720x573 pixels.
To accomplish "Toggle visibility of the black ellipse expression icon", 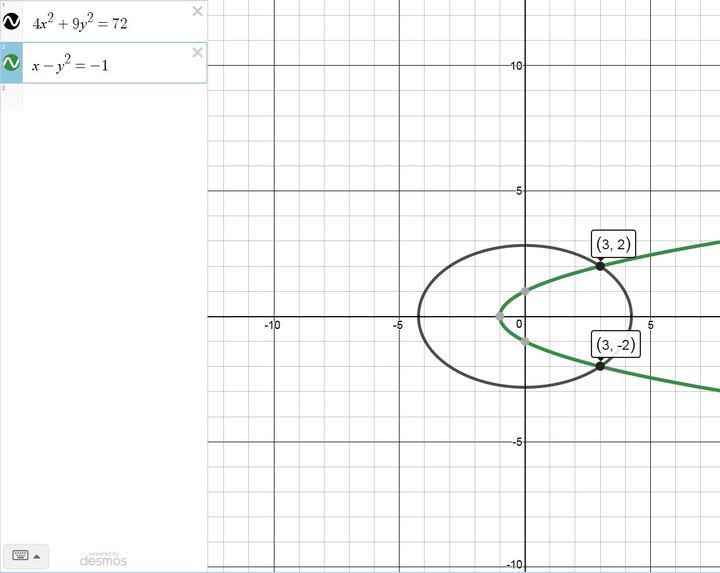I will coord(12,21).
